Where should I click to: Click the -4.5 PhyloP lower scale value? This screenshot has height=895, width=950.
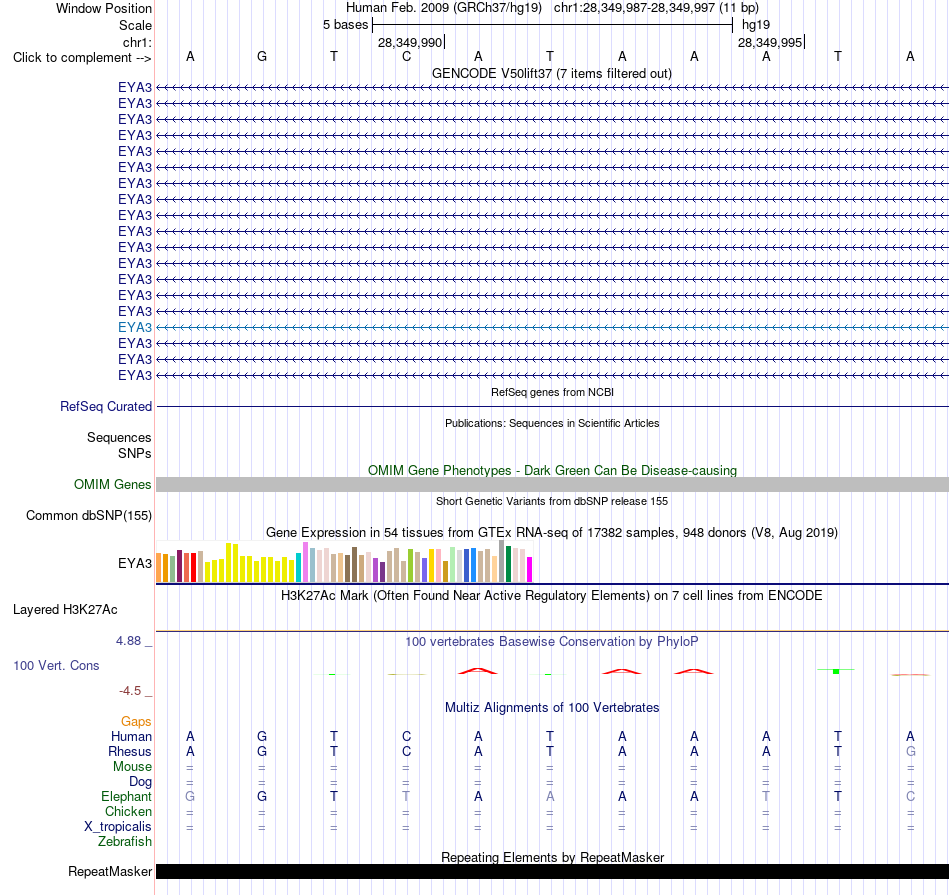[x=130, y=691]
